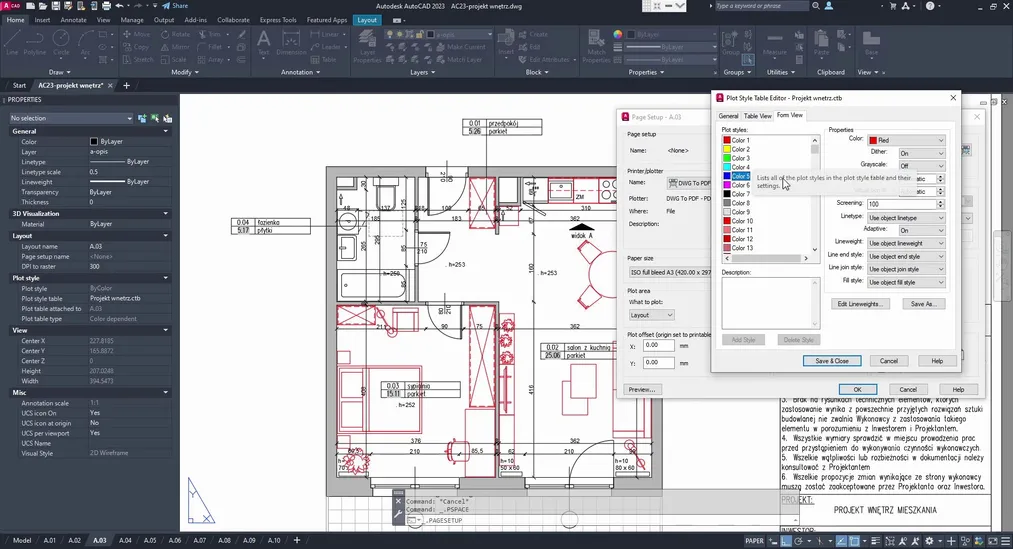Image resolution: width=1013 pixels, height=549 pixels.
Task: Open the A.05 layout tab
Action: pyautogui.click(x=150, y=540)
